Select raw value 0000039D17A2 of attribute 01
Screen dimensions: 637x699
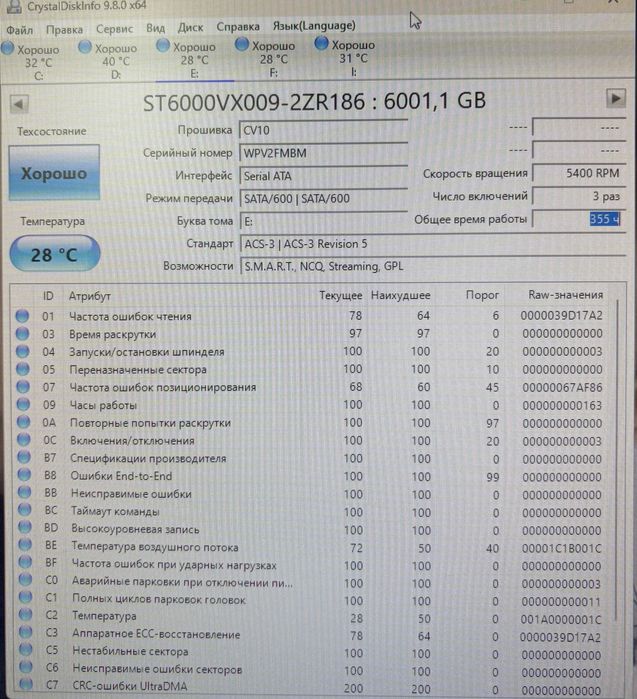[x=561, y=316]
